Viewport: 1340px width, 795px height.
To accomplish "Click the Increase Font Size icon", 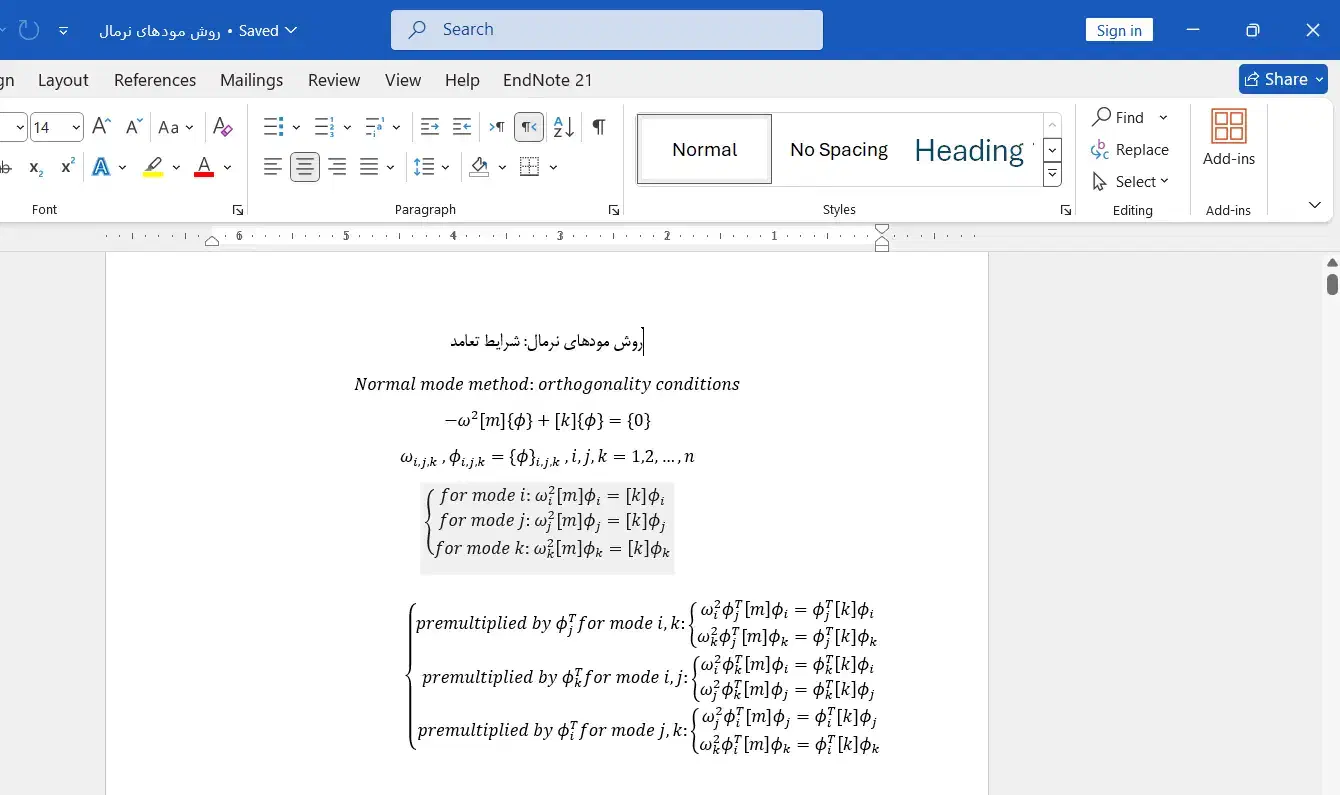I will click(101, 127).
